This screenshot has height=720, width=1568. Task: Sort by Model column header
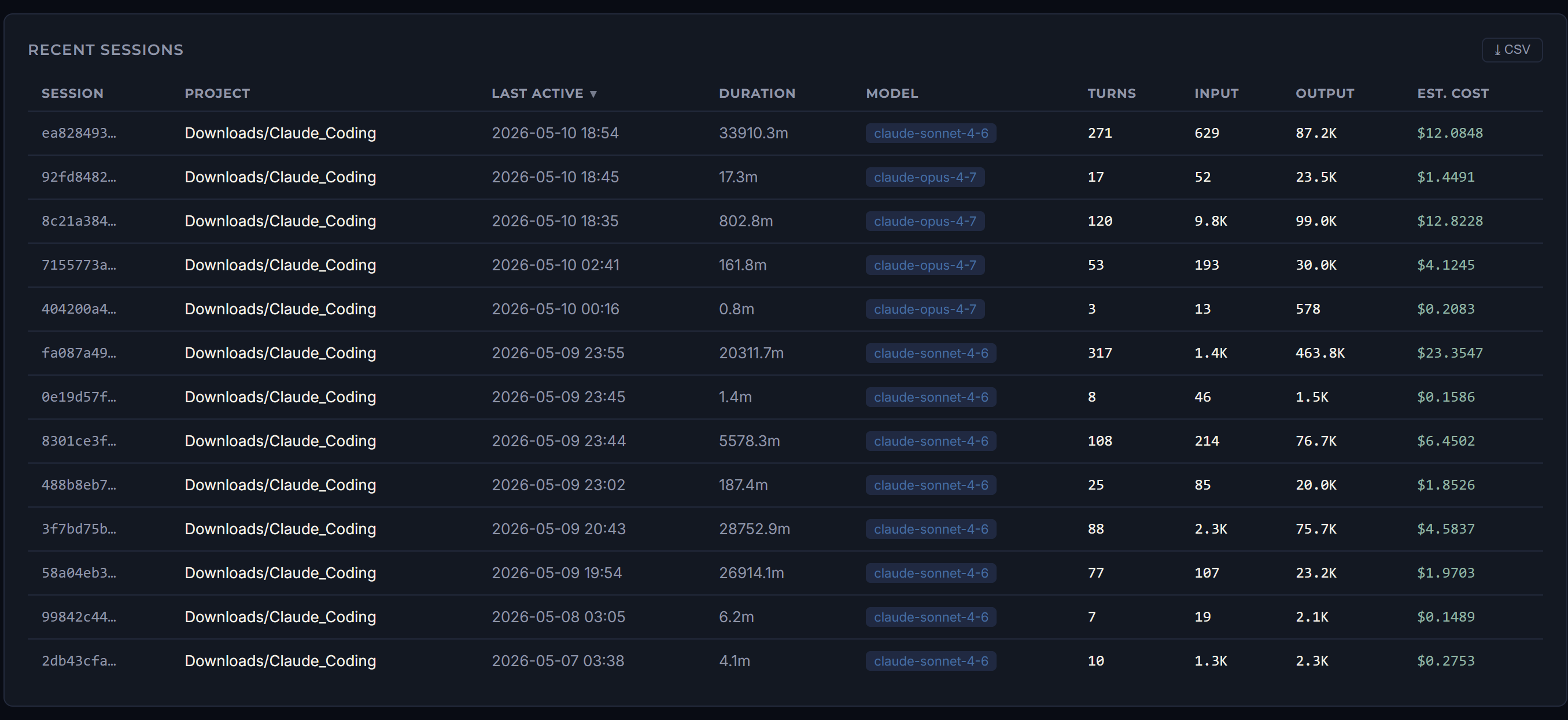pos(892,93)
